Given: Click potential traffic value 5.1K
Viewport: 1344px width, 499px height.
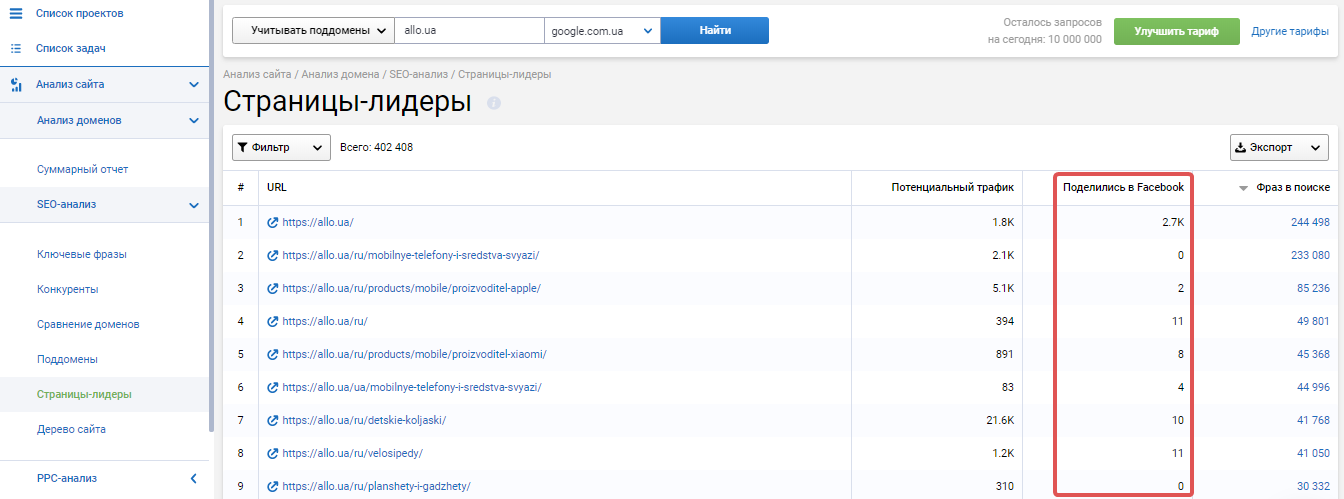Looking at the screenshot, I should (1003, 288).
